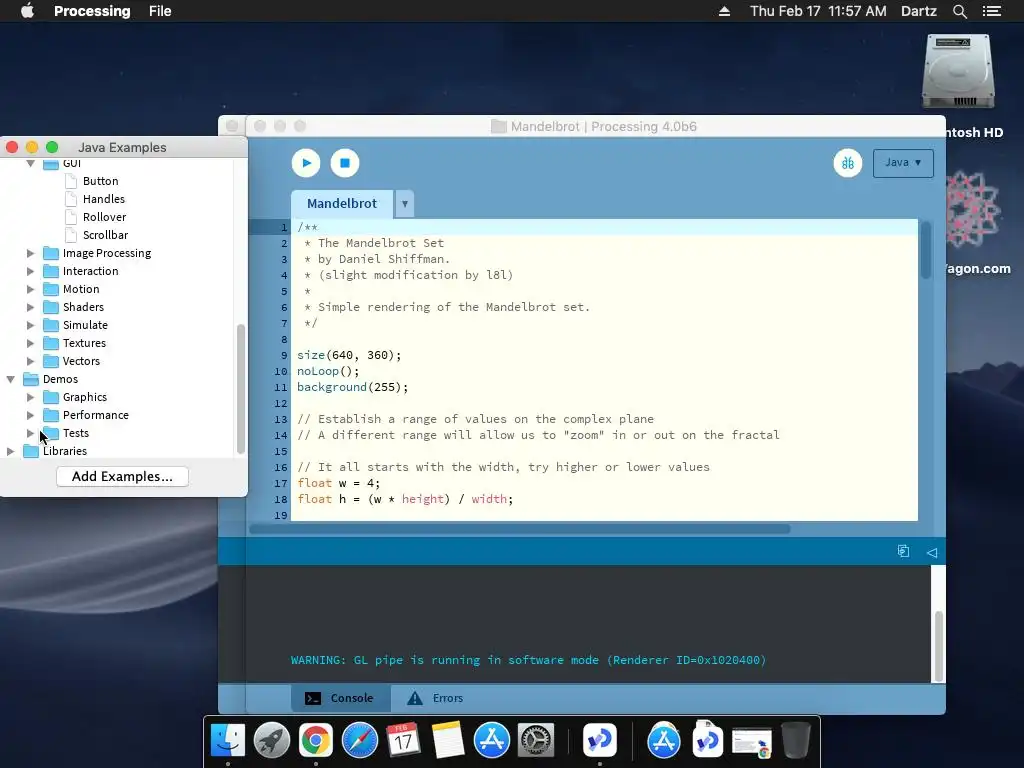Stop the running sketch
Viewport: 1024px width, 768px height.
pyautogui.click(x=345, y=163)
